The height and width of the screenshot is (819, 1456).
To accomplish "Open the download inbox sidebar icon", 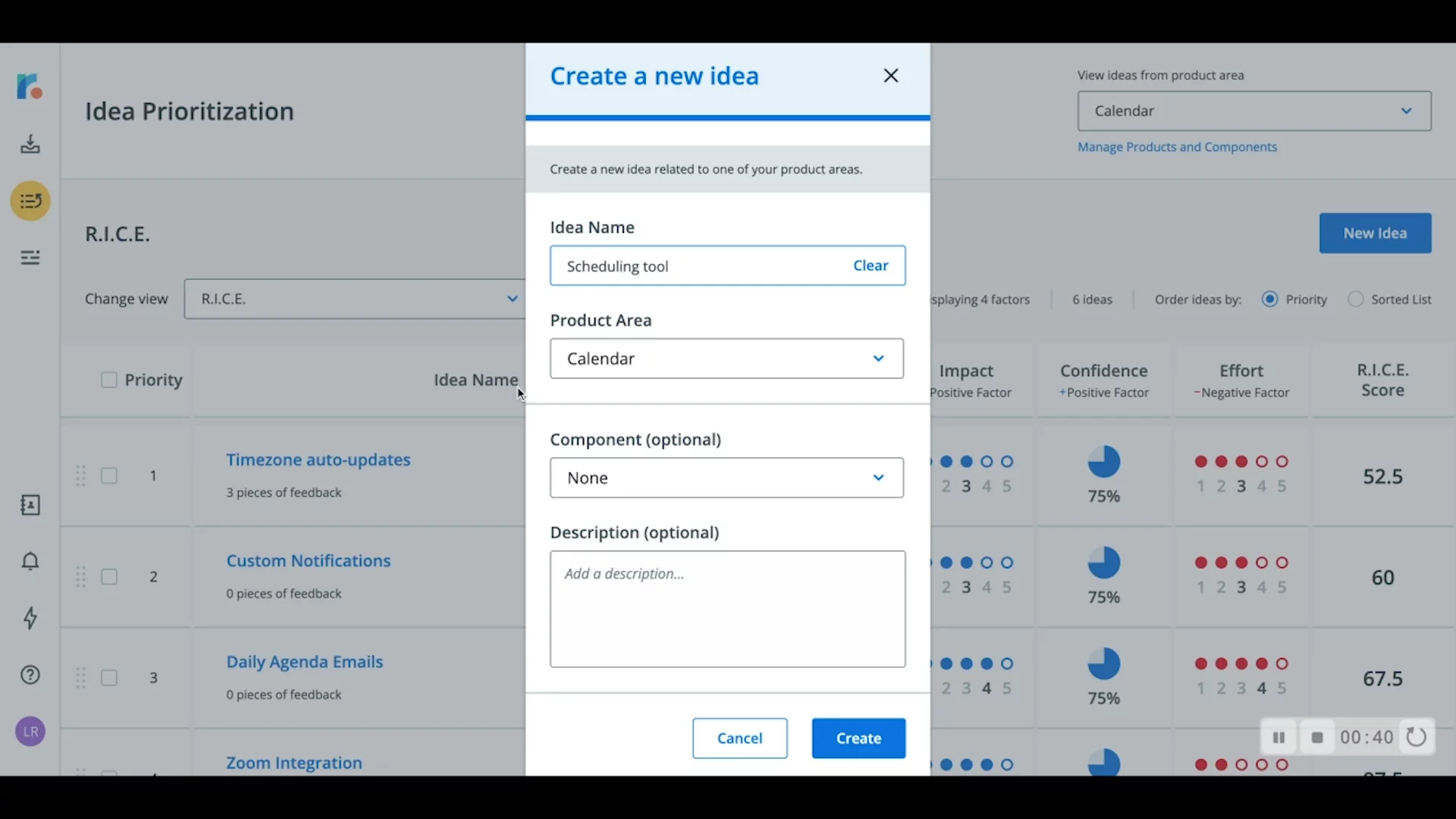I will [x=30, y=144].
